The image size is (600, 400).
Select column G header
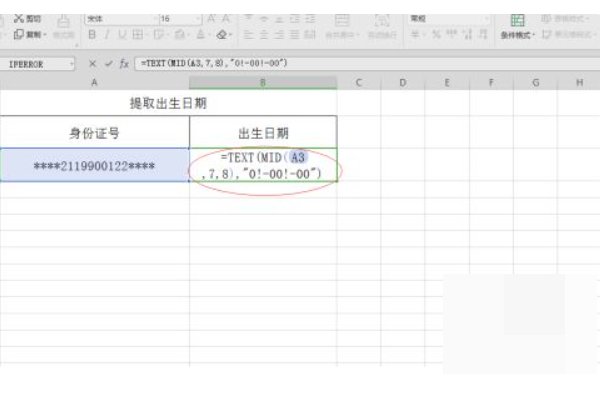536,82
